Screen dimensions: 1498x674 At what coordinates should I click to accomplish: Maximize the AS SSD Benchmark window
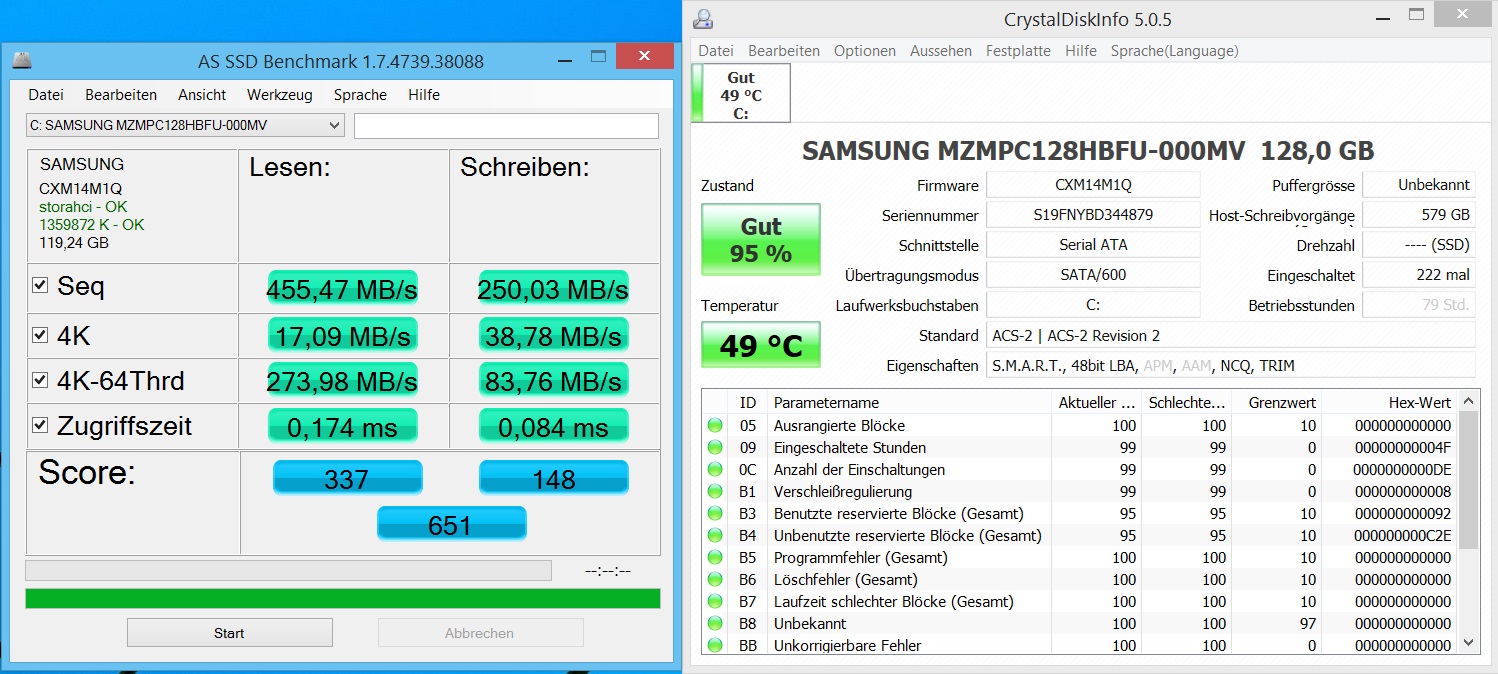point(598,58)
